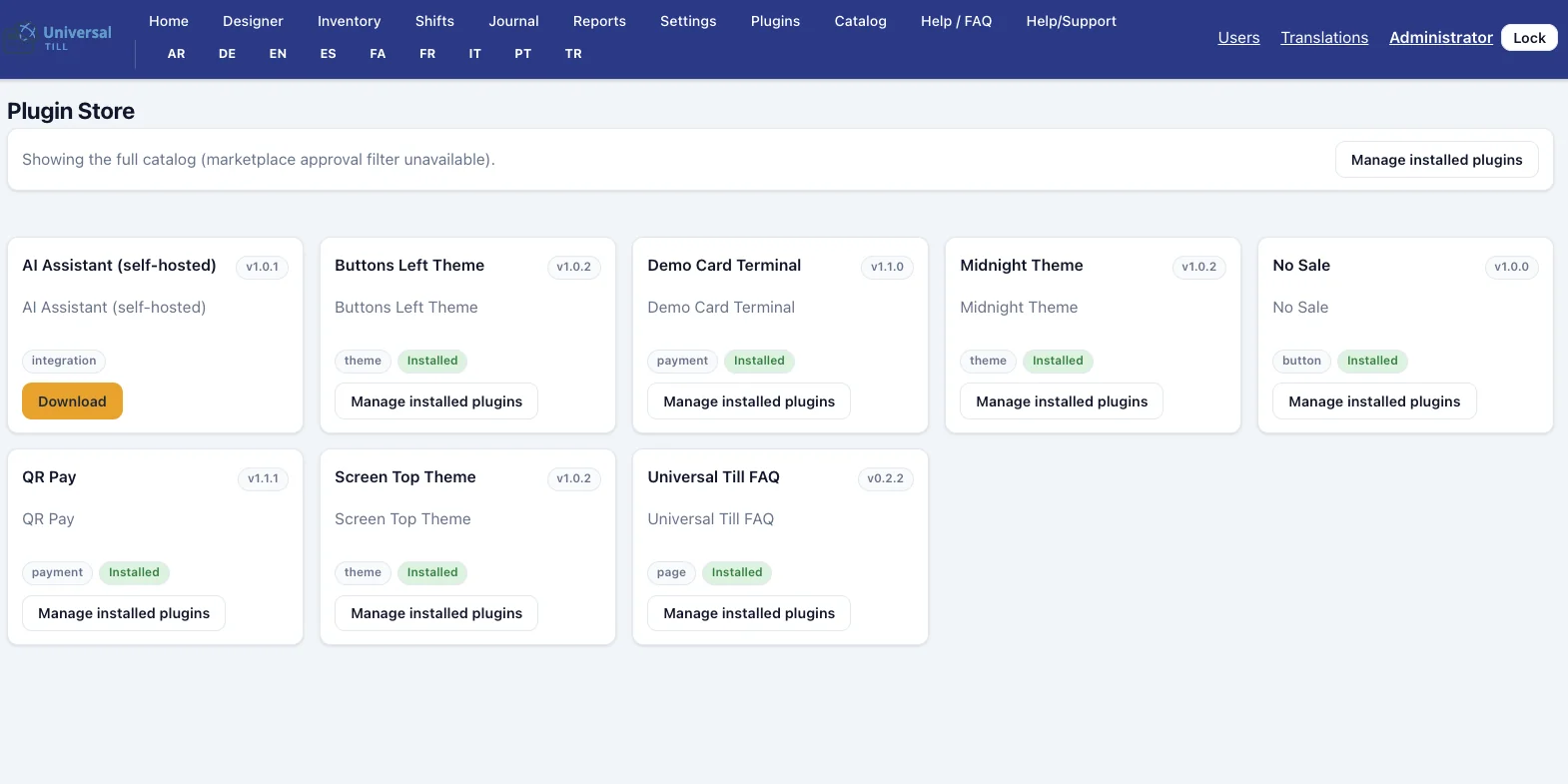The image size is (1568, 784).
Task: Switch language to TR
Action: (x=573, y=54)
